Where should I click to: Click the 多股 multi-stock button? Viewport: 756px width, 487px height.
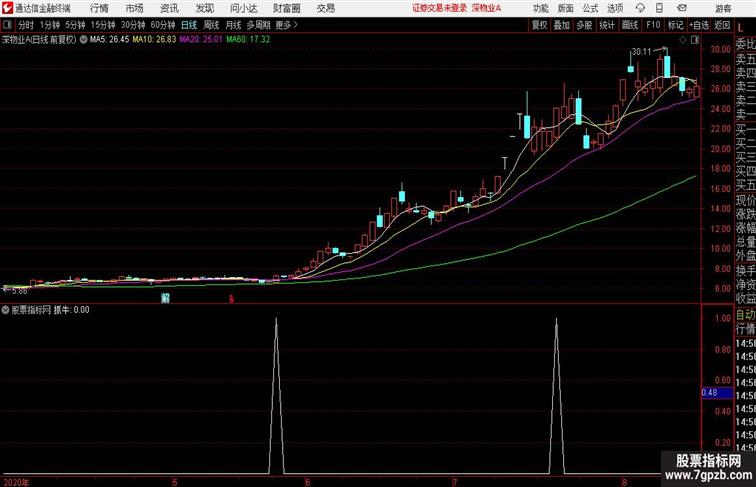pyautogui.click(x=584, y=25)
